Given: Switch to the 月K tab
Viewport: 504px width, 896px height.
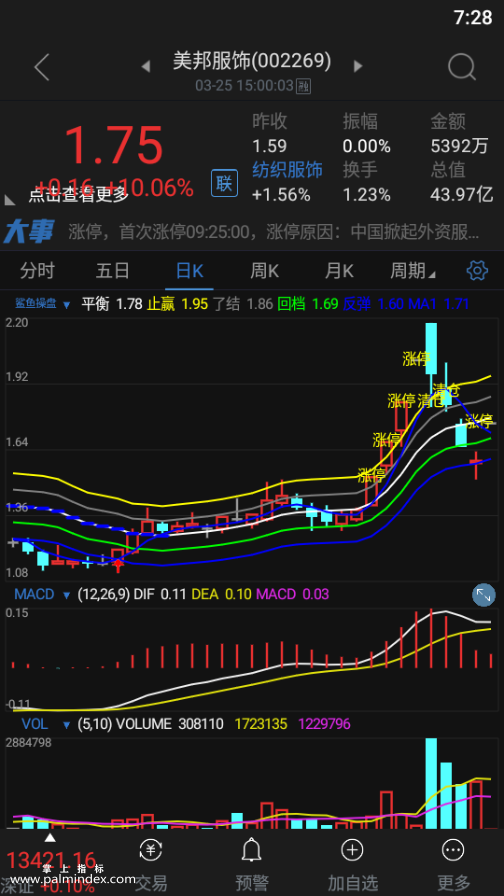Looking at the screenshot, I should tap(339, 270).
